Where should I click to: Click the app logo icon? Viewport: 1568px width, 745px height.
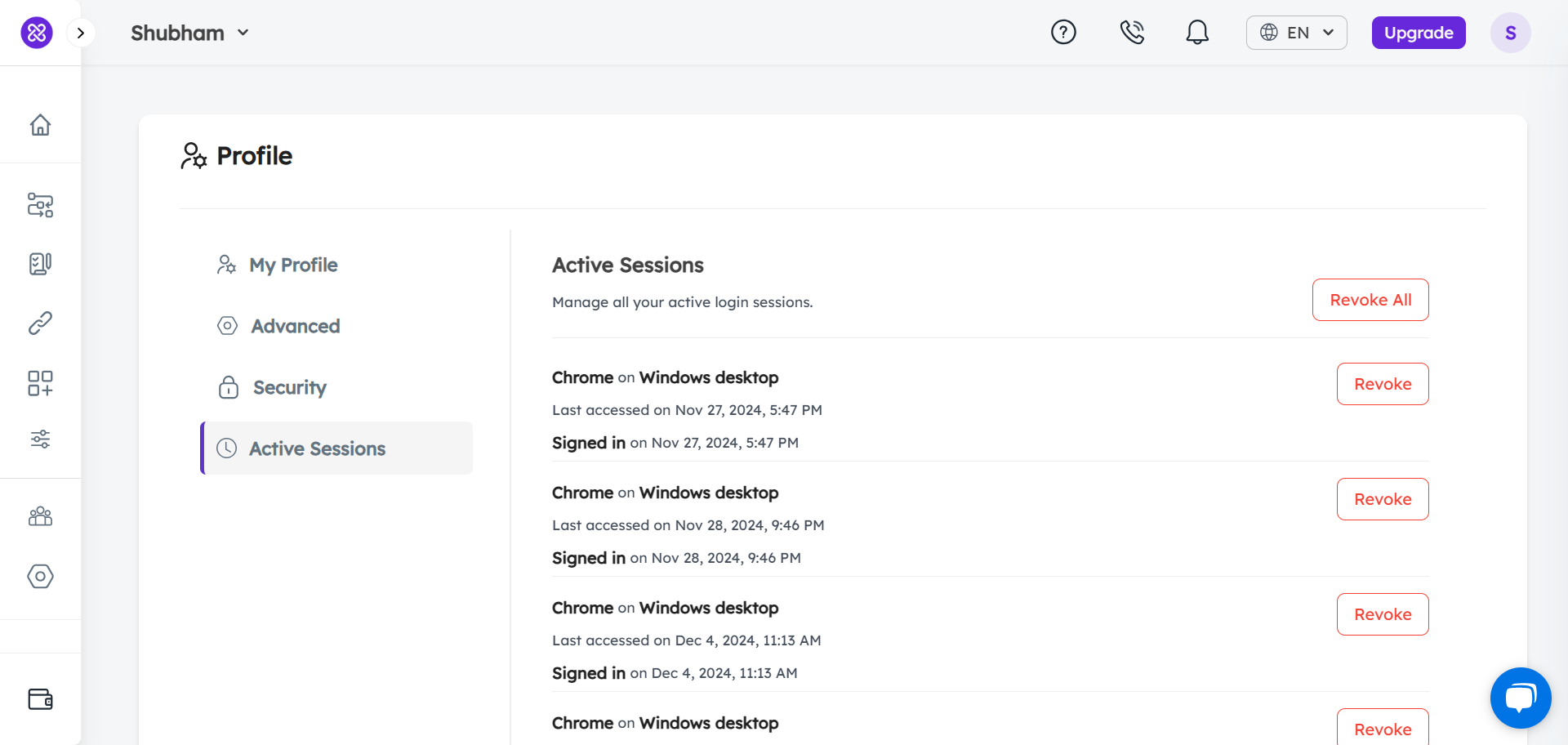pos(37,33)
